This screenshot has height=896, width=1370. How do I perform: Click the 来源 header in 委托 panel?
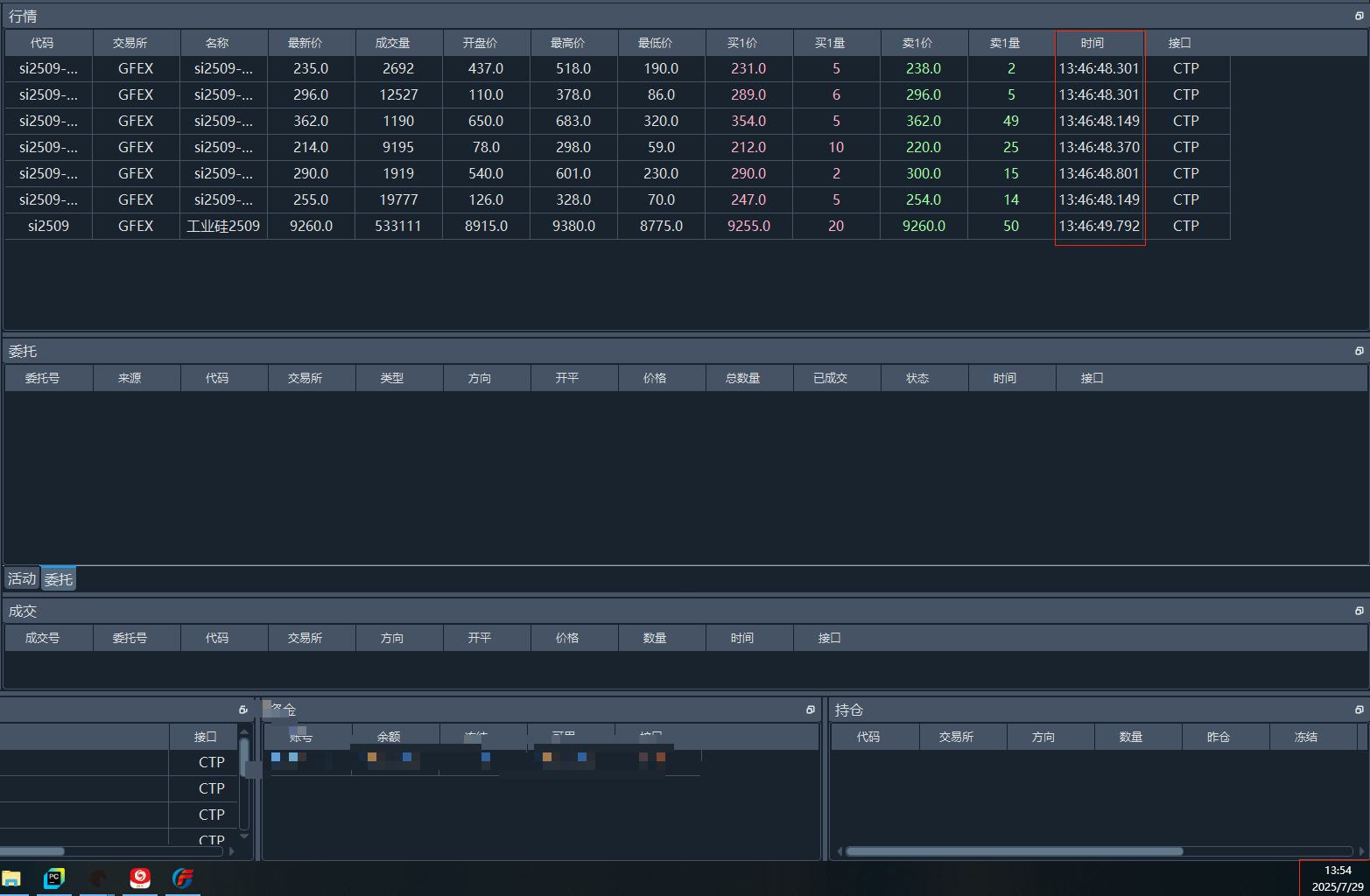point(136,378)
